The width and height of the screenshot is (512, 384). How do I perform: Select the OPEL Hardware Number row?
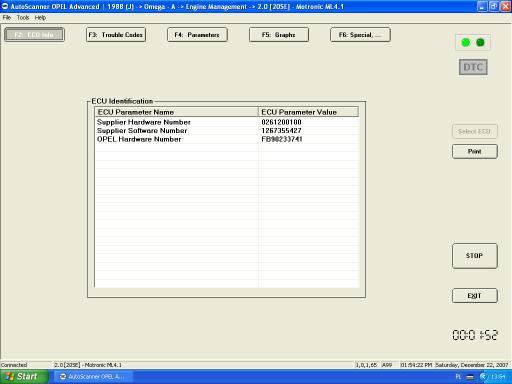coord(227,139)
